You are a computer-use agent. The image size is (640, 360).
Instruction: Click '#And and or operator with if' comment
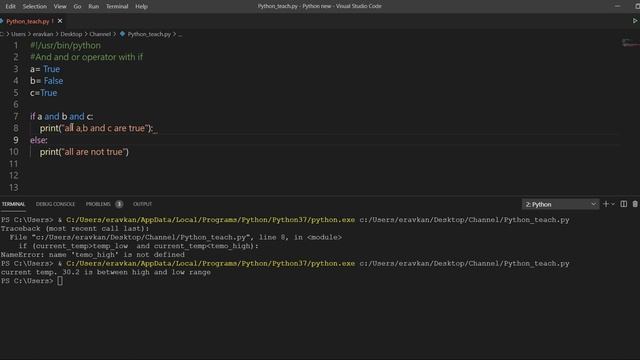click(86, 57)
